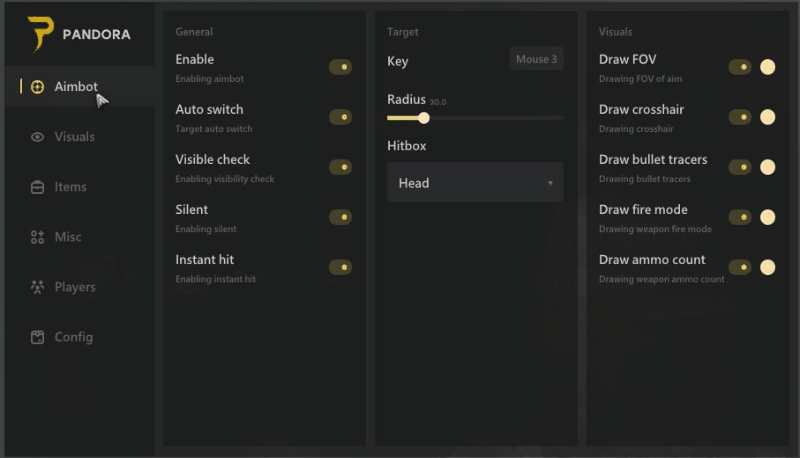Disable the Auto switch toggle

tap(340, 117)
